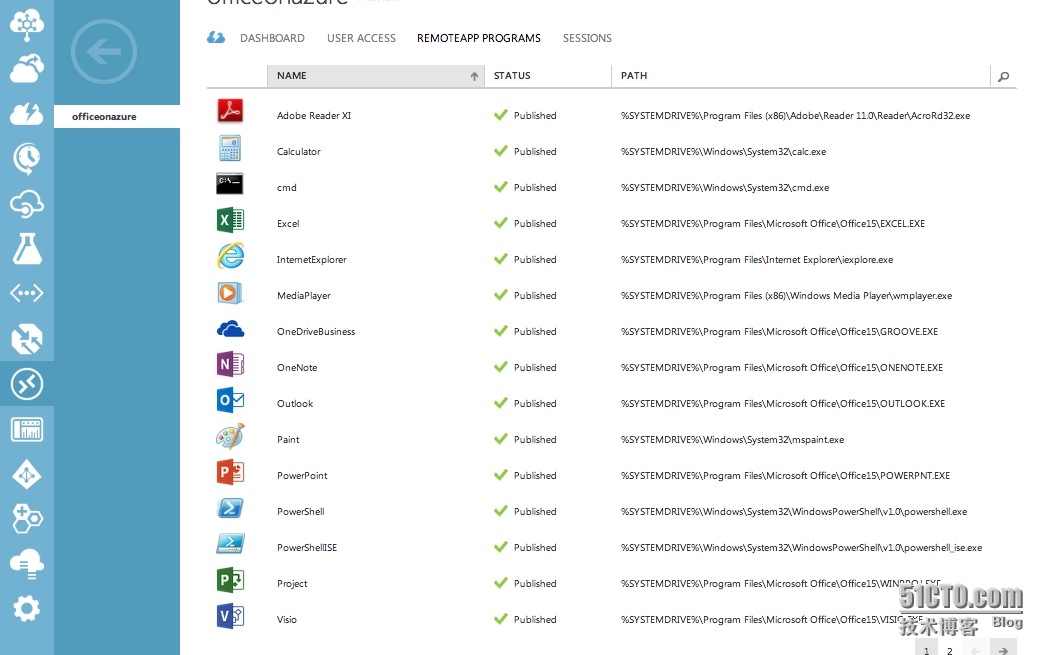This screenshot has height=655, width=1042.
Task: Click the PowerShellISE name text
Action: tap(307, 547)
